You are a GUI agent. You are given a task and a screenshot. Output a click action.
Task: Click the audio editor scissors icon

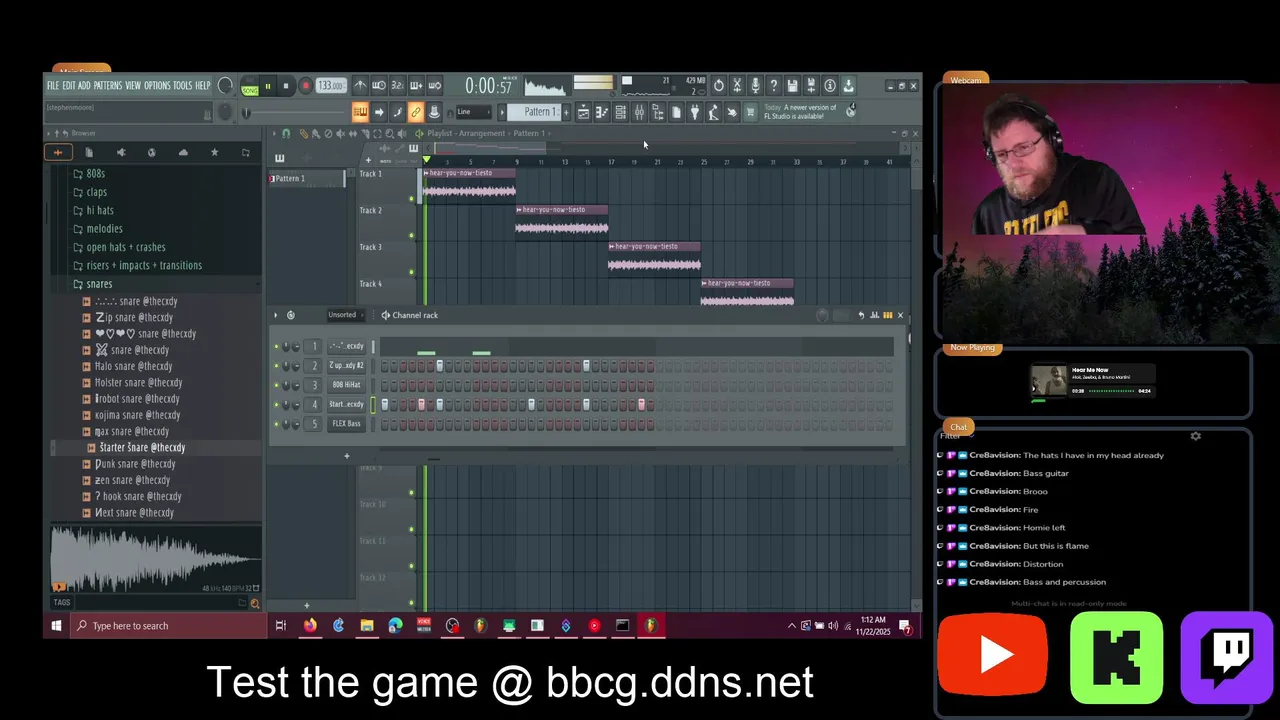tap(737, 86)
